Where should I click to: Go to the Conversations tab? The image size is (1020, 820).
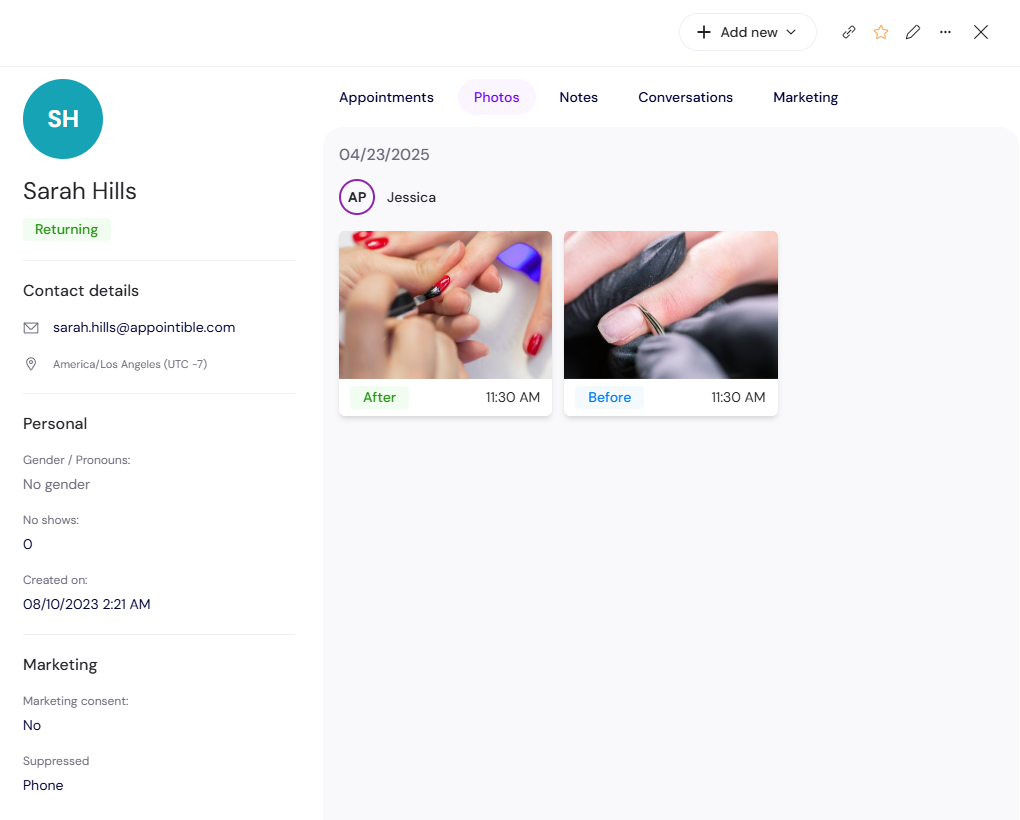tap(685, 97)
